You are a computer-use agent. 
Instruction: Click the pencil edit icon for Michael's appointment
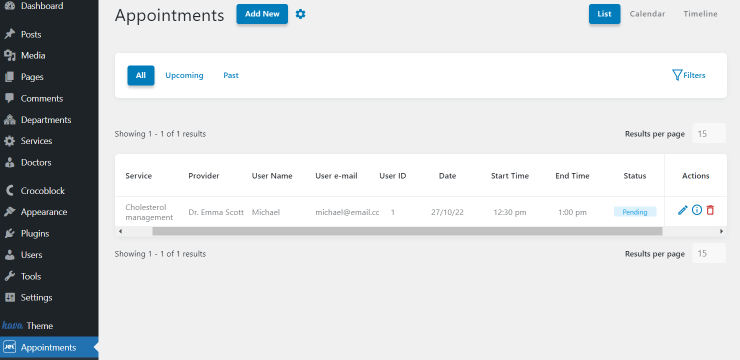(x=682, y=210)
